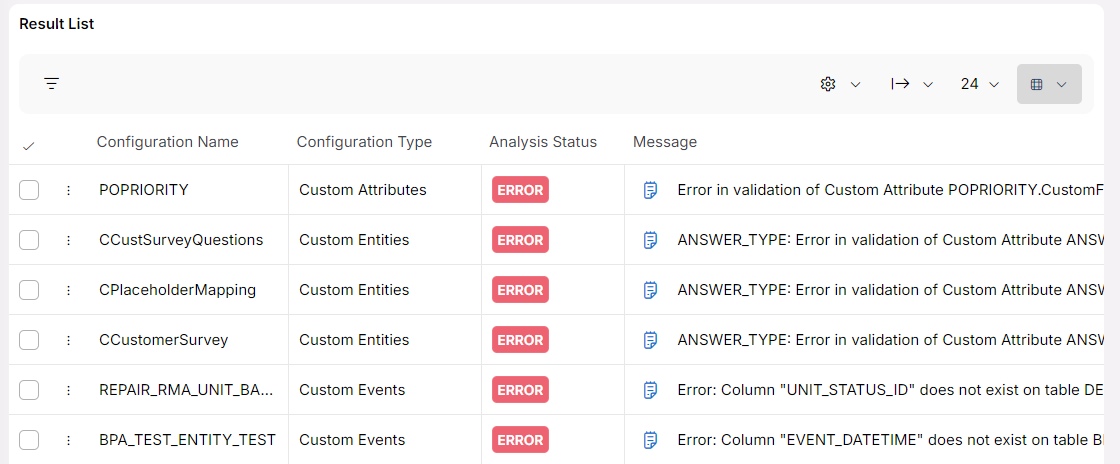Check the CCustomerSurvey row checkbox

(x=29, y=340)
